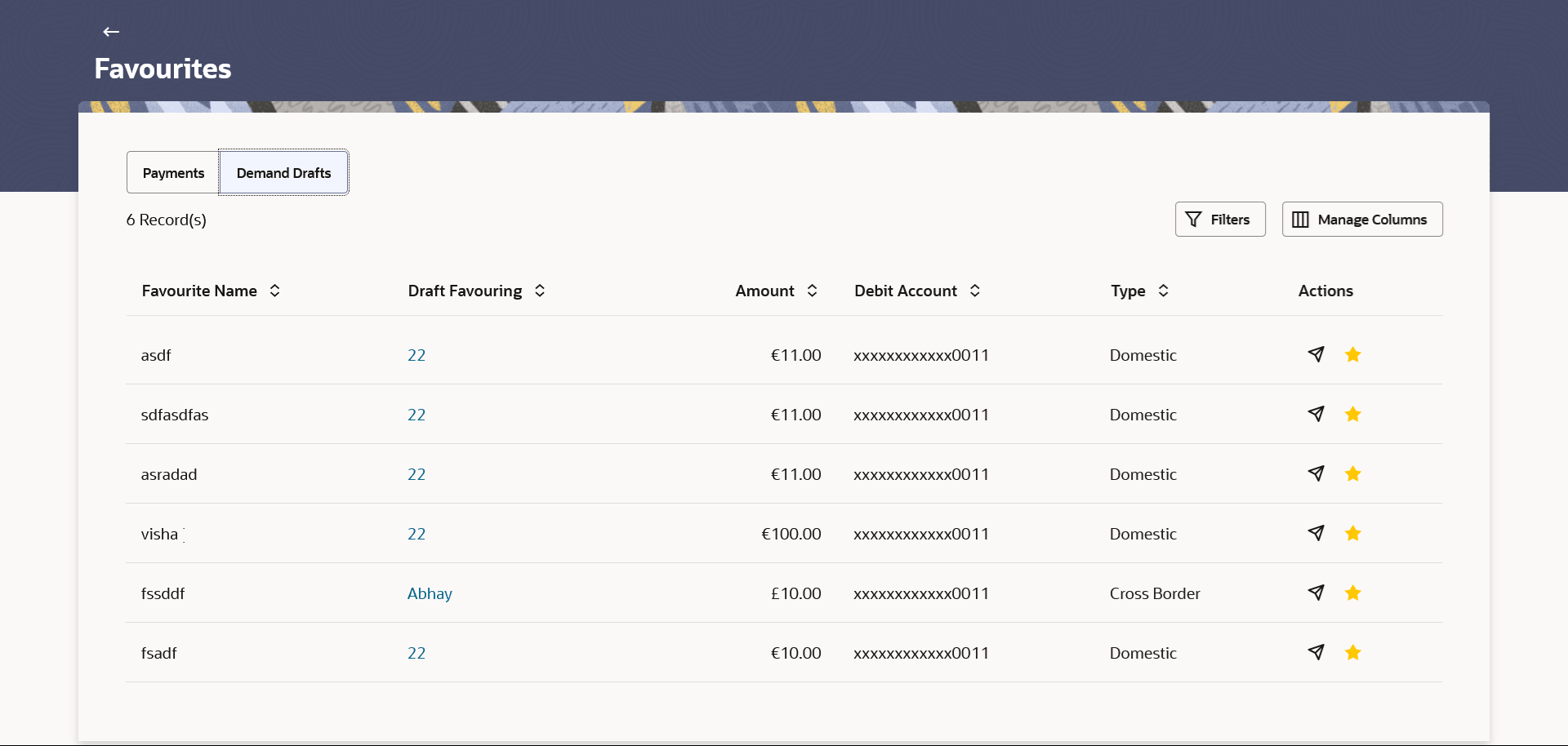Select the Demand Drafts tab

click(x=283, y=173)
